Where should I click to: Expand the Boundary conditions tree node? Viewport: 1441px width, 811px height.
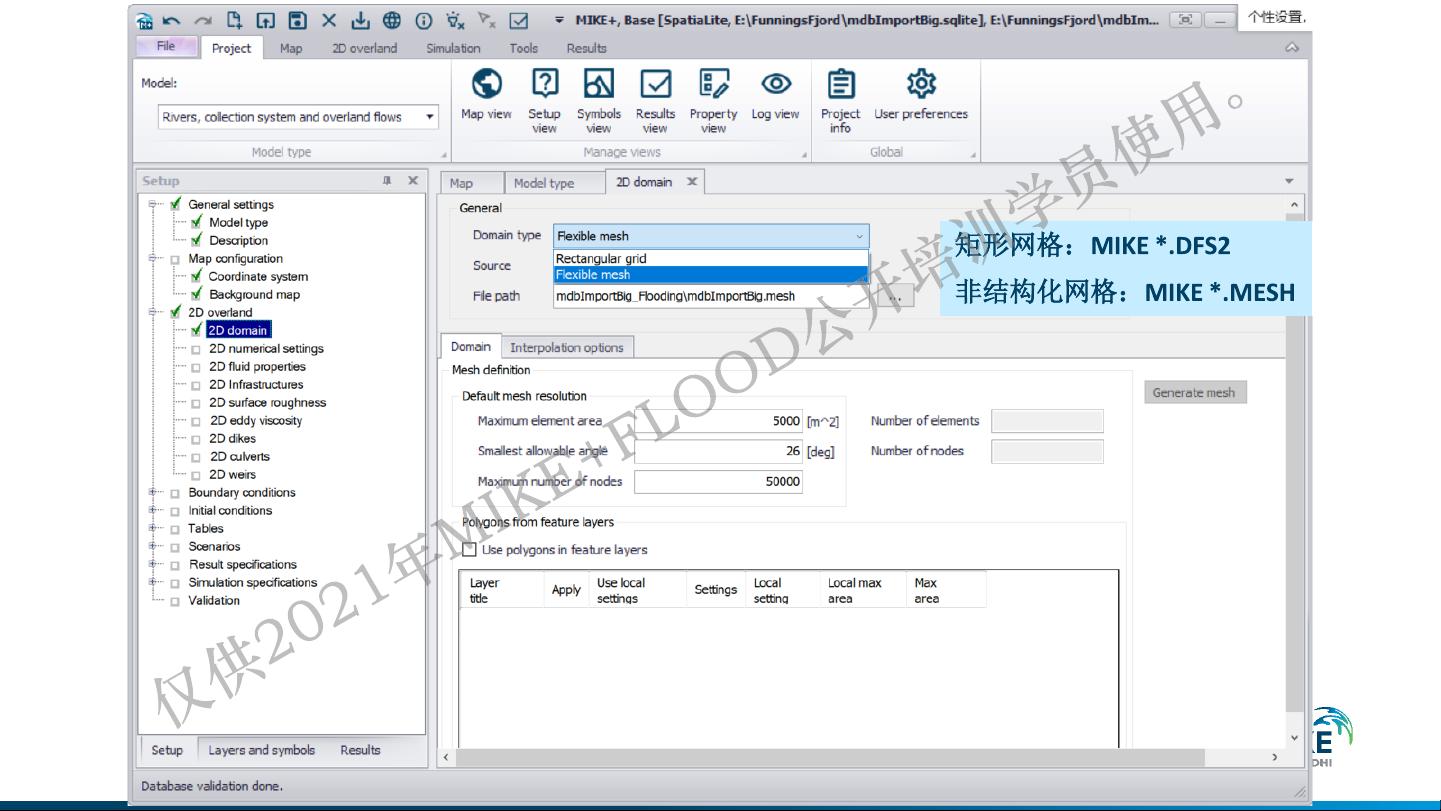click(x=154, y=492)
